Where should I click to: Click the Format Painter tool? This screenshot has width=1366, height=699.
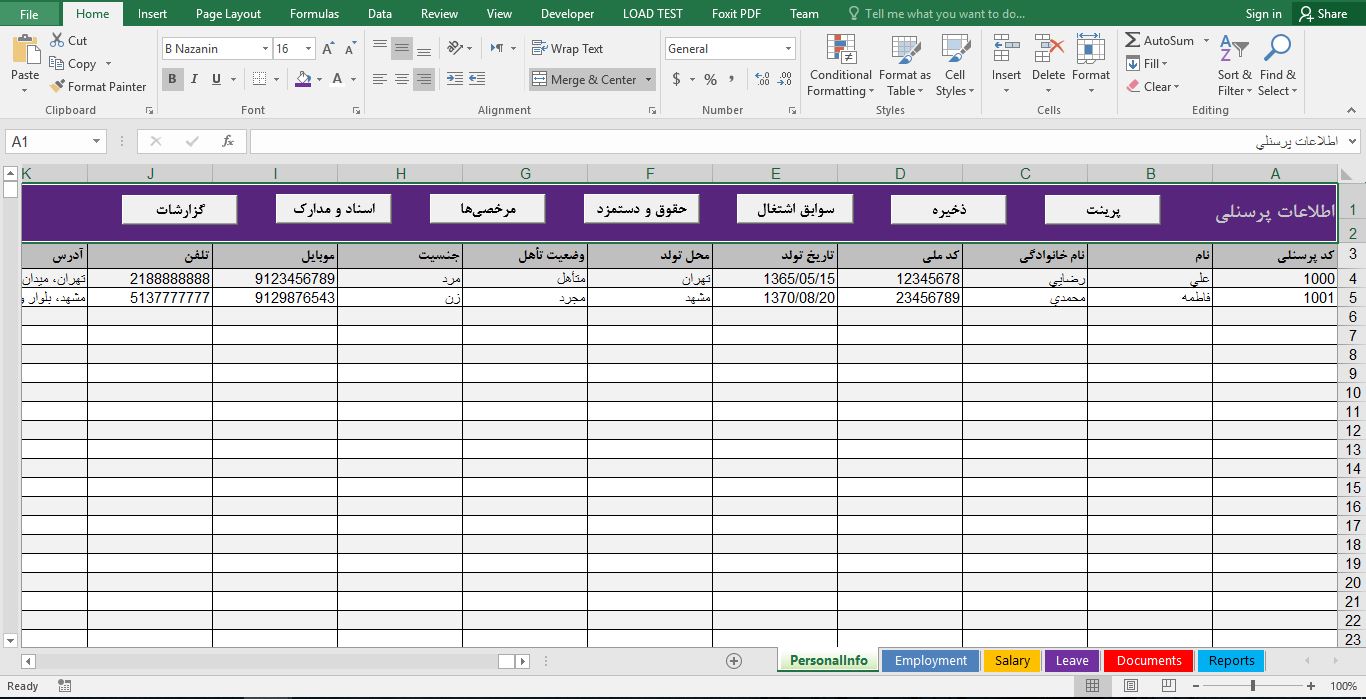pyautogui.click(x=98, y=87)
